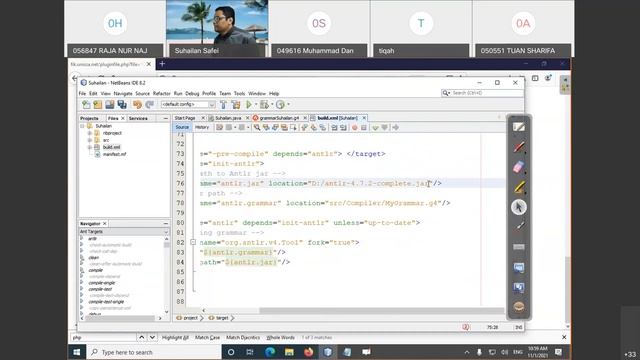Image resolution: width=640 pixels, height=360 pixels.
Task: Select the yellow highlighter annotation tool
Action: tap(519, 187)
